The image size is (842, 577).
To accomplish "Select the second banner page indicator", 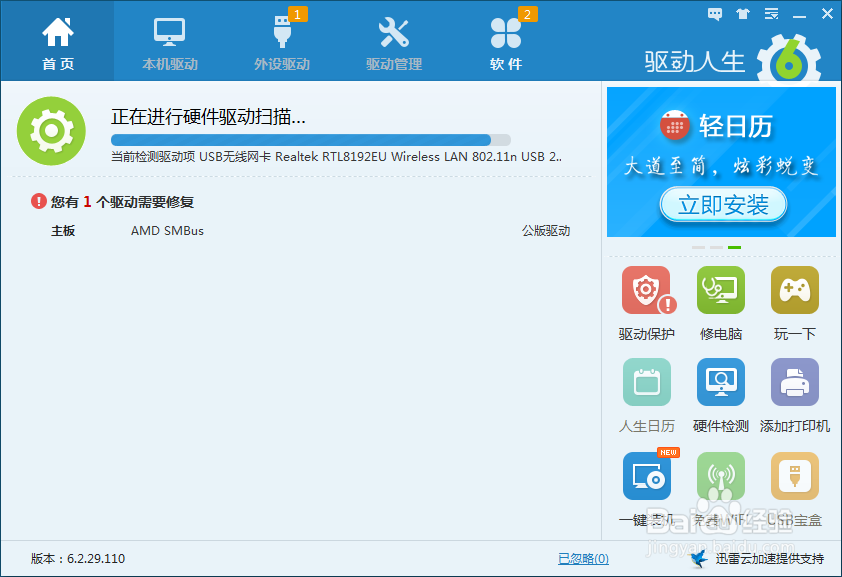I will pos(716,247).
